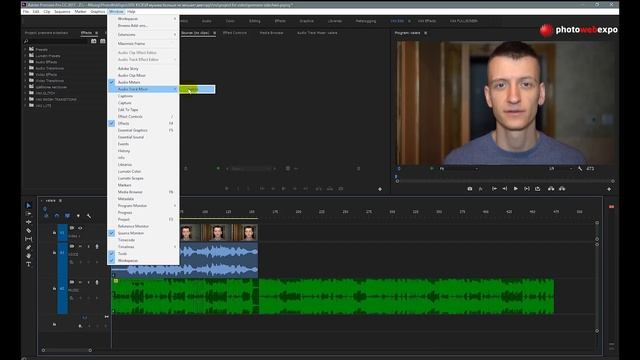Viewport: 640px width, 360px height.
Task: Uncheck Tools in Window menu
Action: click(x=143, y=253)
